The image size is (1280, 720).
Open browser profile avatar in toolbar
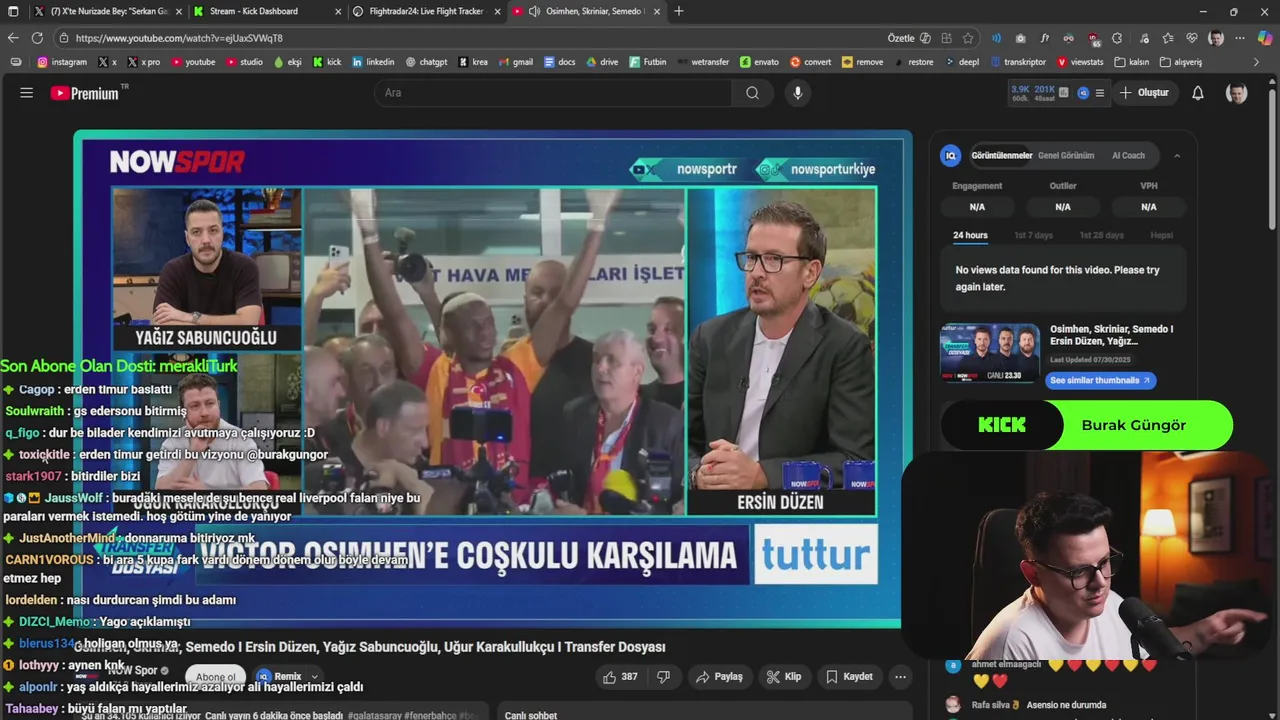(1216, 38)
